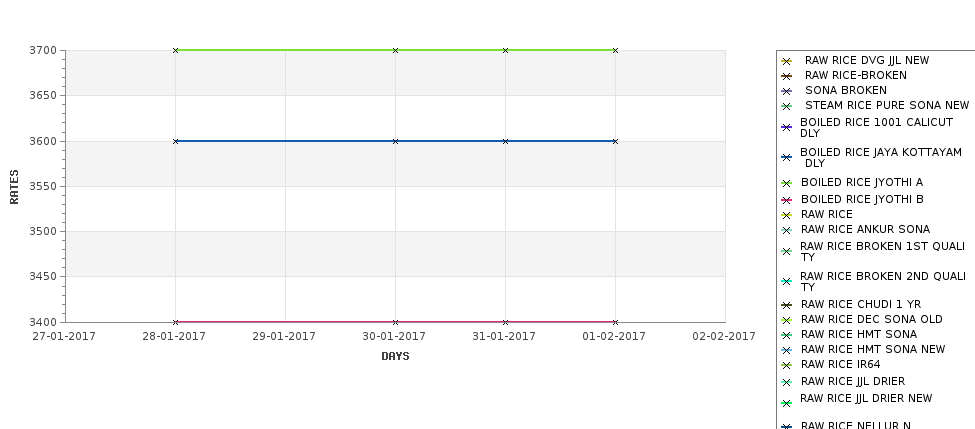Click the blue 3600 data point on 28-01-2017
The height and width of the screenshot is (429, 975).
[175, 141]
